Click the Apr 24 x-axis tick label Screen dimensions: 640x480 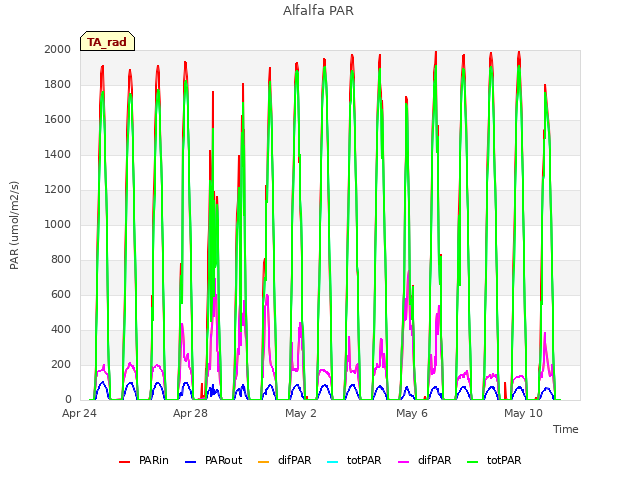pos(79,413)
